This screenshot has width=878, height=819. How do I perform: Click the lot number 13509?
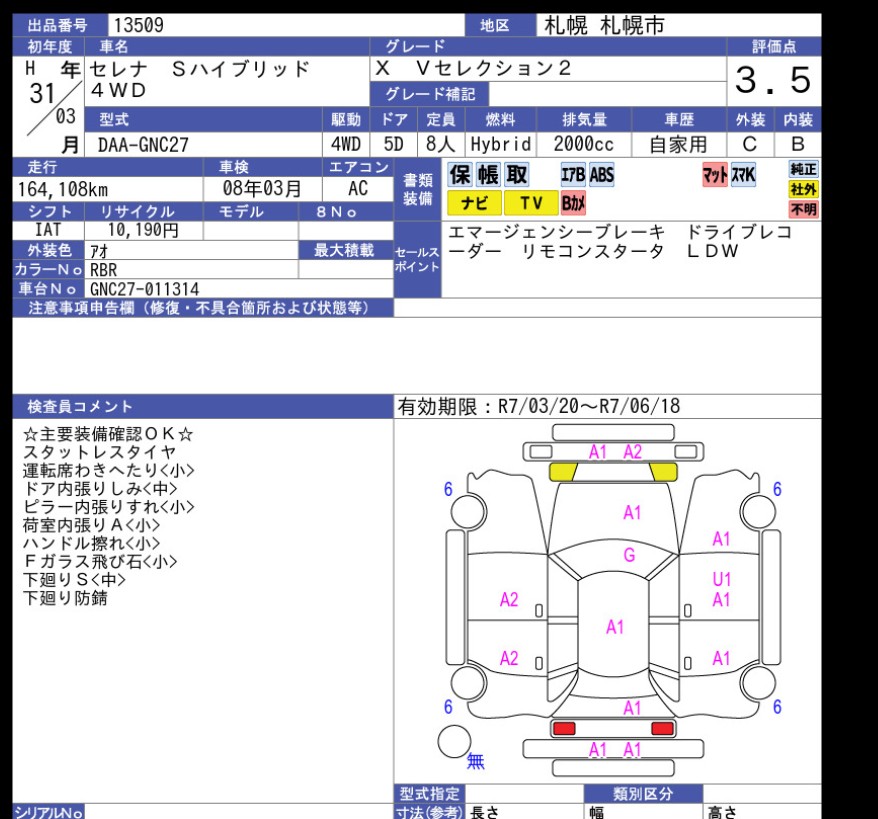139,25
